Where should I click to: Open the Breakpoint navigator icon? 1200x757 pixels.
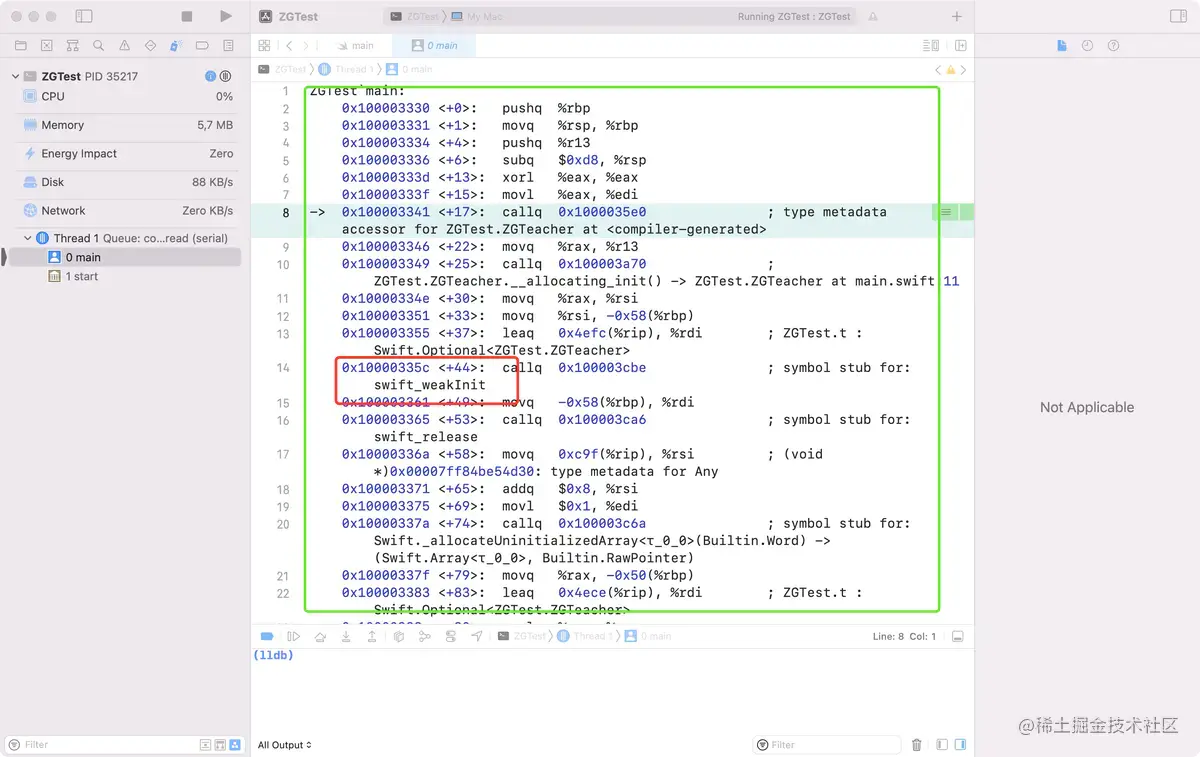202,46
